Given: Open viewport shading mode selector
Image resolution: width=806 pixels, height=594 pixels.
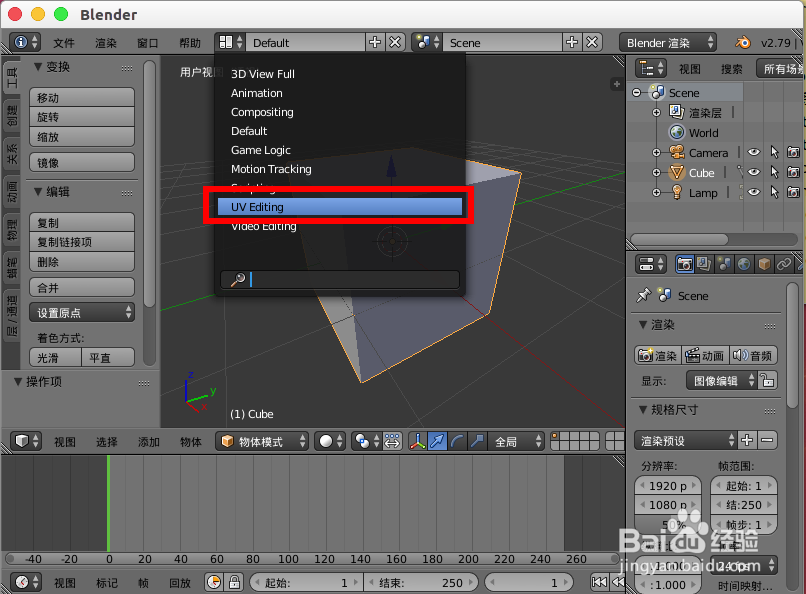Looking at the screenshot, I should pyautogui.click(x=331, y=441).
